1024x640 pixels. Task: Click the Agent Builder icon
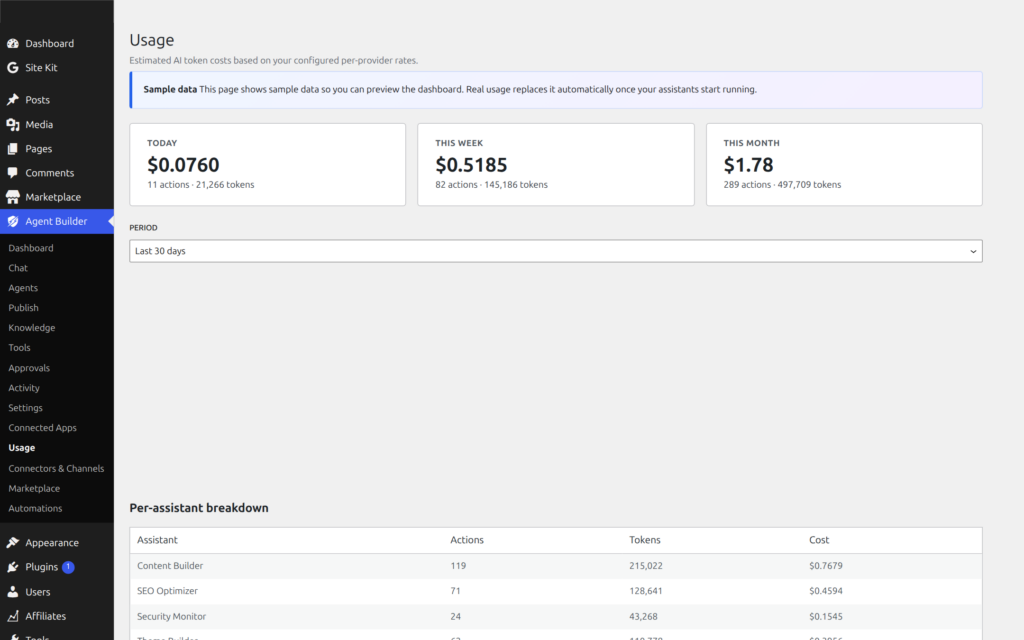pyautogui.click(x=12, y=221)
